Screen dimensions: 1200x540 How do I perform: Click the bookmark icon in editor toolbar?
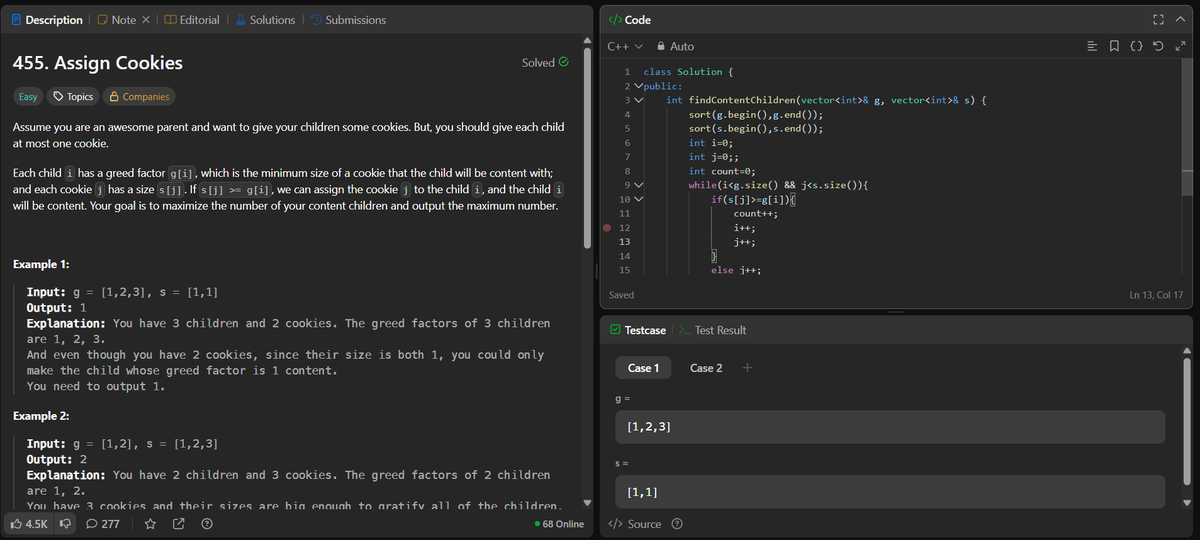[1115, 46]
